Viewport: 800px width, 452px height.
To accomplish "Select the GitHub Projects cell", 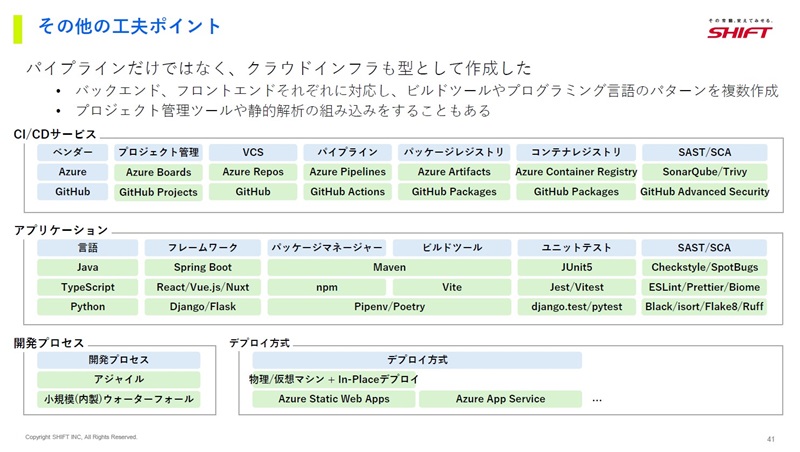I will point(158,192).
